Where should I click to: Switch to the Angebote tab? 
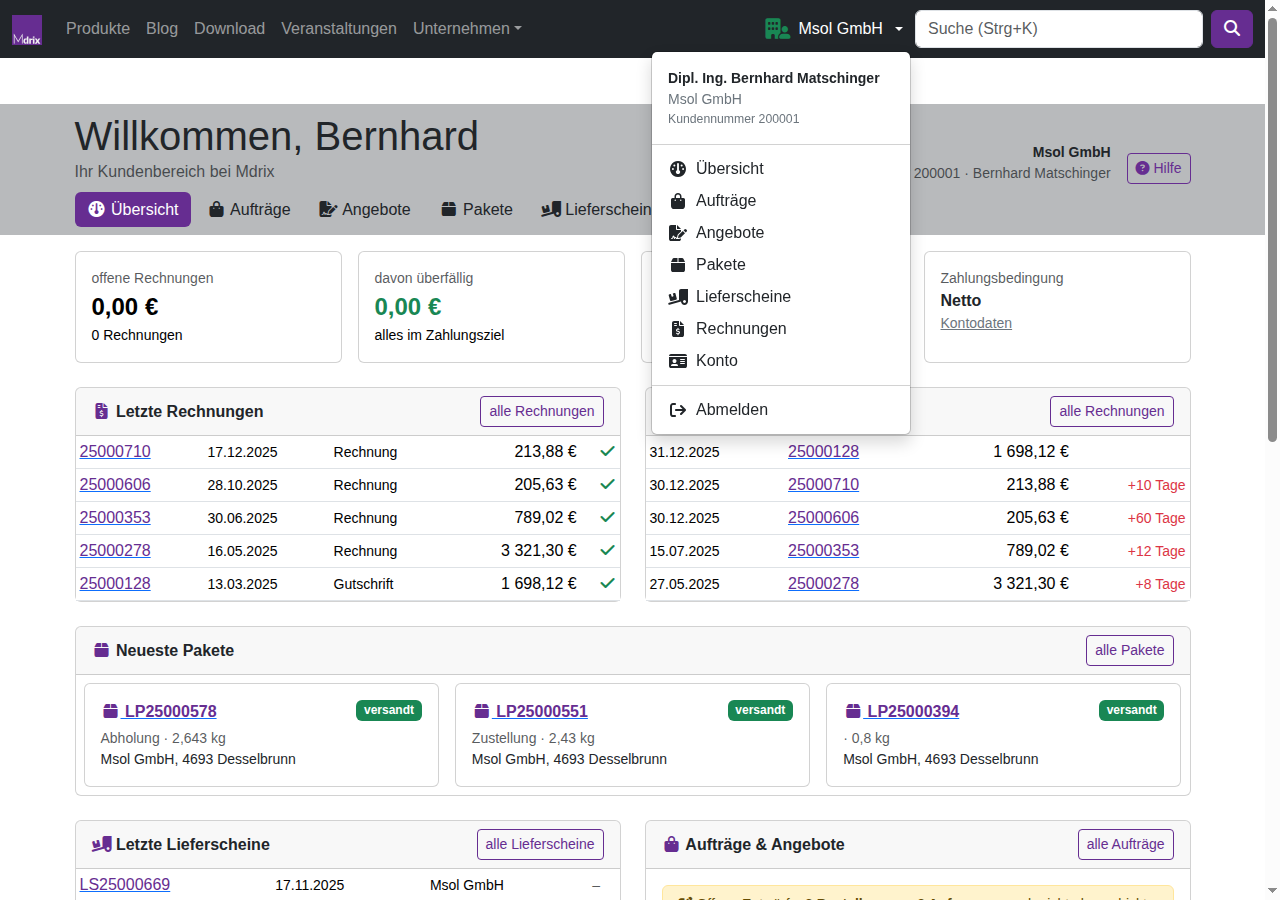coord(365,210)
